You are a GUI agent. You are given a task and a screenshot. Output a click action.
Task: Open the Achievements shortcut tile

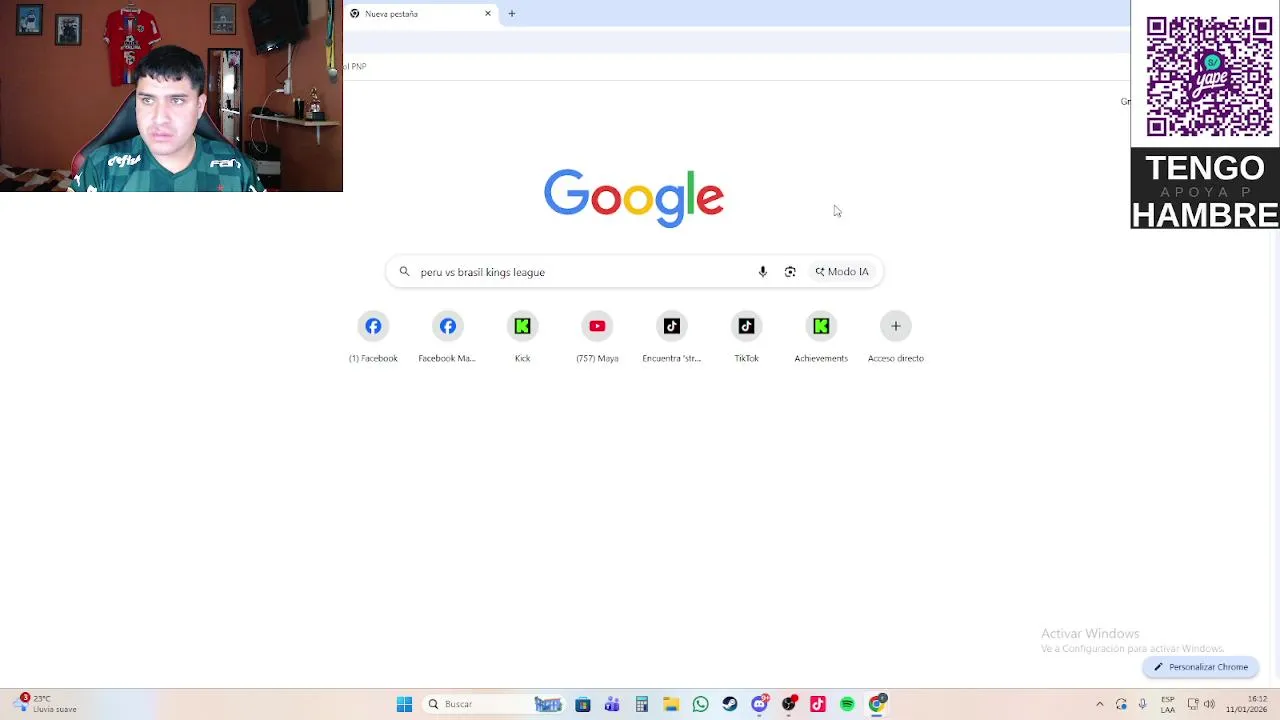coord(821,337)
